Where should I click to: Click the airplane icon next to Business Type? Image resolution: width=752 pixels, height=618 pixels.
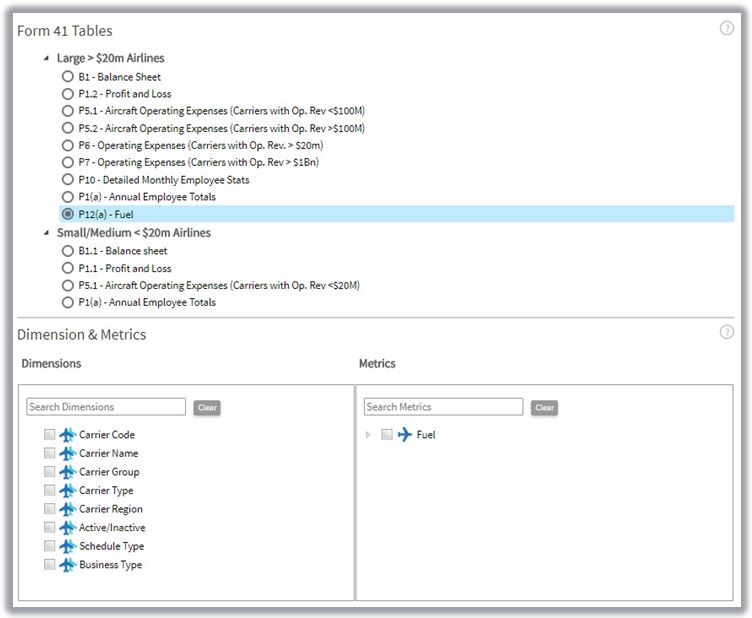click(68, 565)
